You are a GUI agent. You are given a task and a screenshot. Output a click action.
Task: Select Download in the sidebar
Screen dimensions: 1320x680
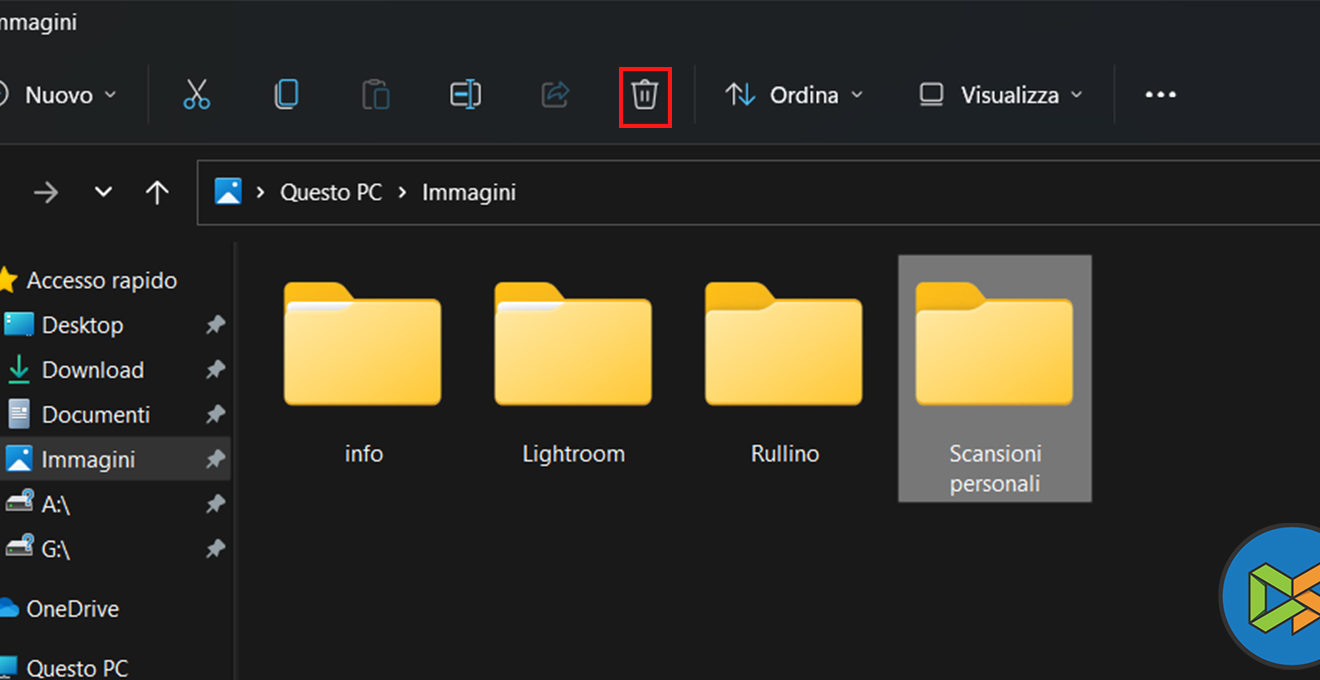92,370
